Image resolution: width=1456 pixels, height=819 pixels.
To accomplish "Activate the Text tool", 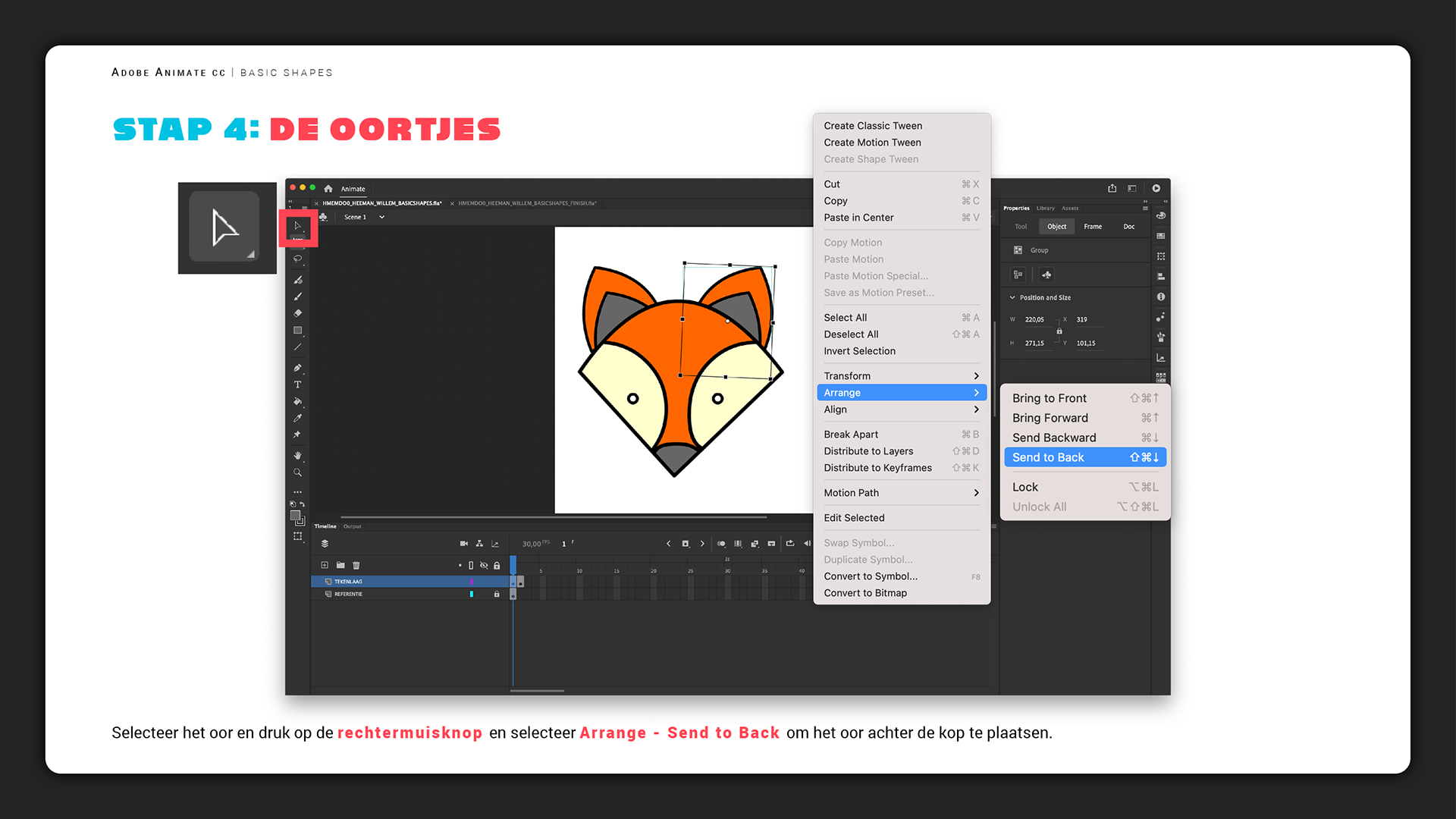I will click(297, 384).
